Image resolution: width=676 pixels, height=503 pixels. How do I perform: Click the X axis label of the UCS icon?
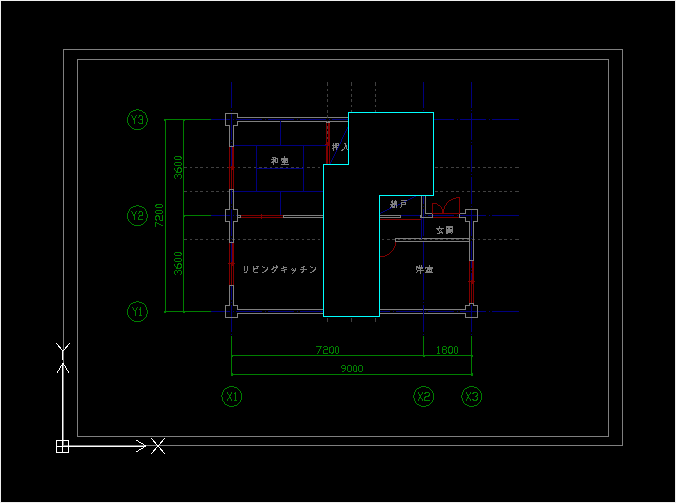158,446
